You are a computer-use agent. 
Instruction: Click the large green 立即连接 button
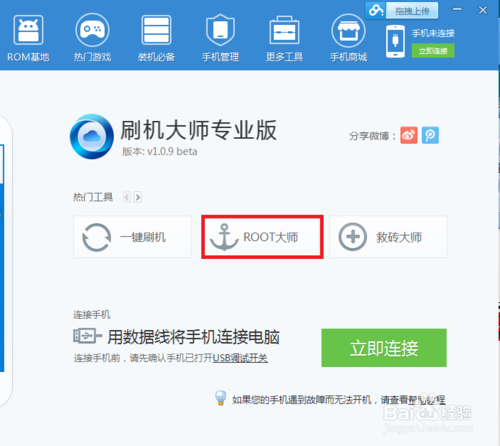pyautogui.click(x=384, y=348)
